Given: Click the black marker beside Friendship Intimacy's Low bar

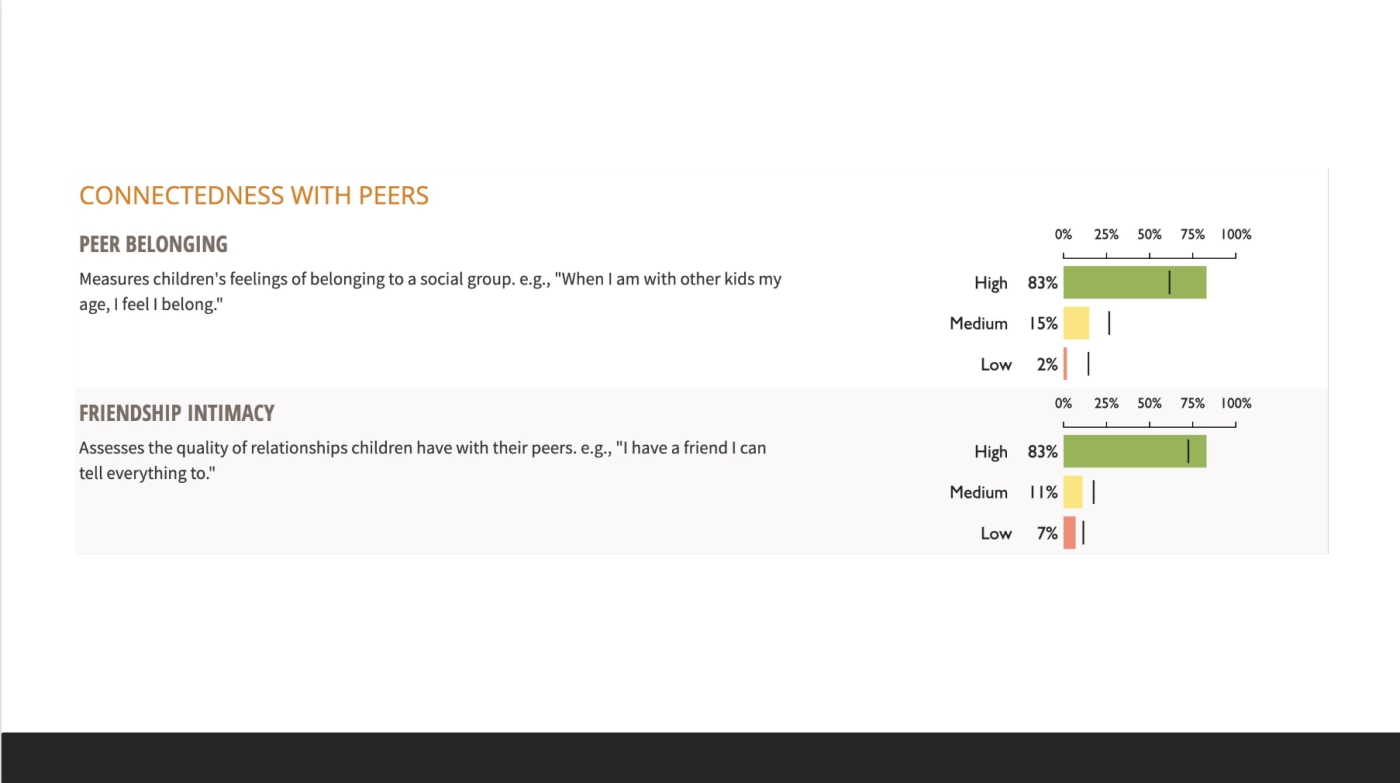Looking at the screenshot, I should coord(1083,533).
